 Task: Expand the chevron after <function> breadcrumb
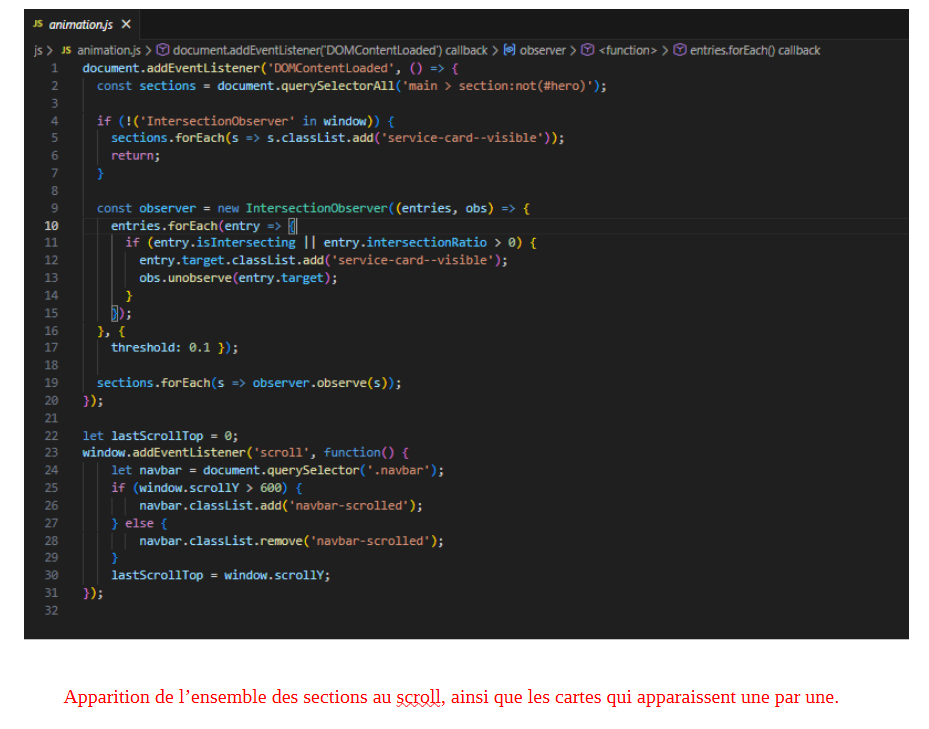click(665, 51)
